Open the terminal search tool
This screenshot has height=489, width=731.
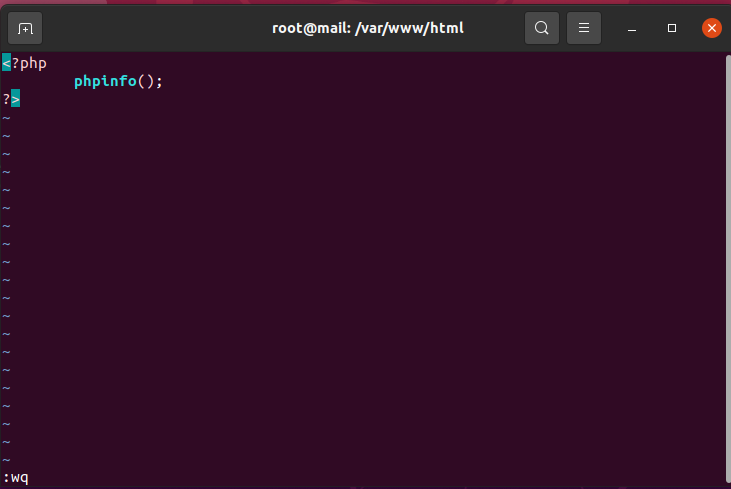(542, 28)
